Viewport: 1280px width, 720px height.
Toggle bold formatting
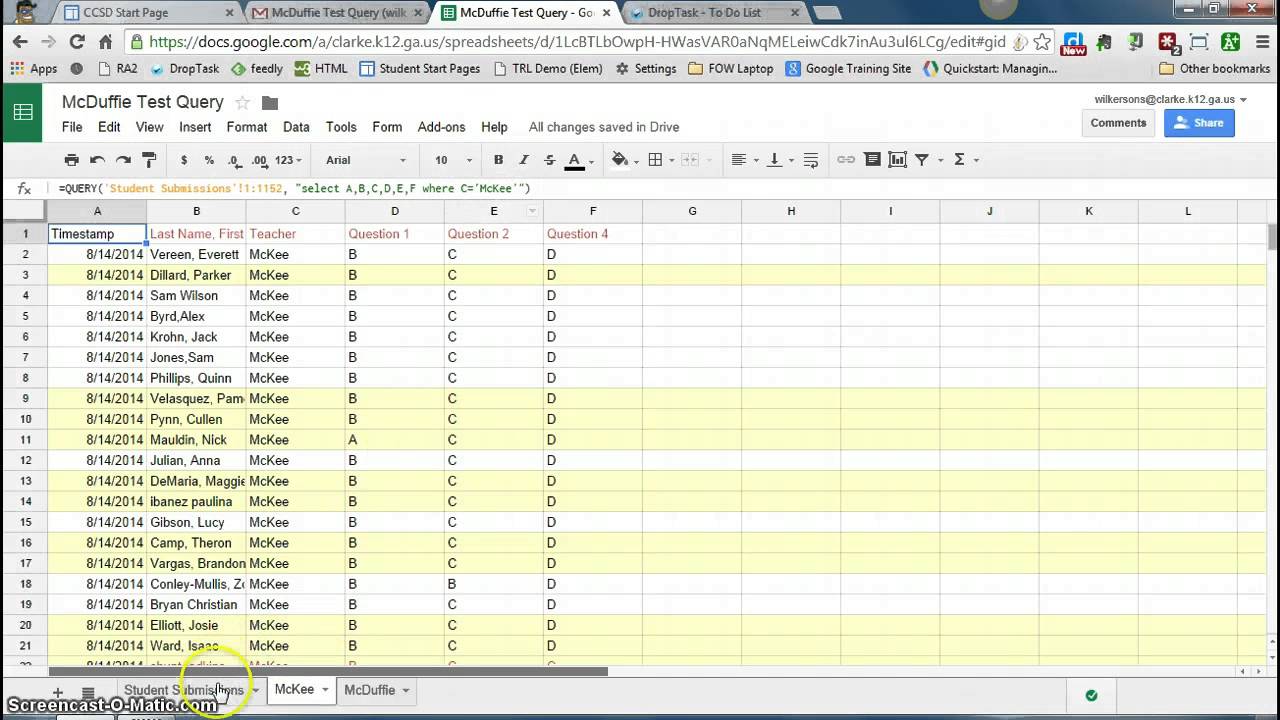point(498,160)
